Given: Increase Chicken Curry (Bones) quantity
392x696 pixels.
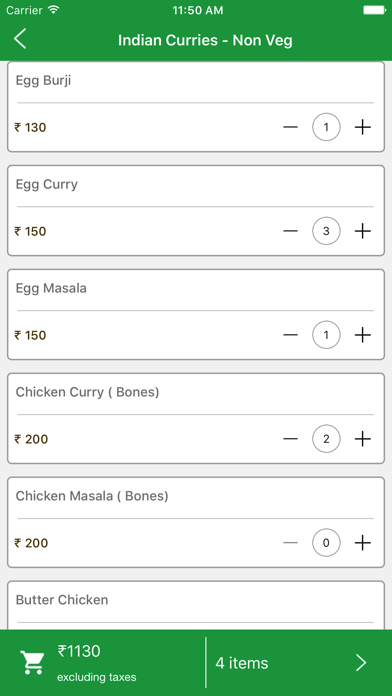Looking at the screenshot, I should (x=362, y=439).
